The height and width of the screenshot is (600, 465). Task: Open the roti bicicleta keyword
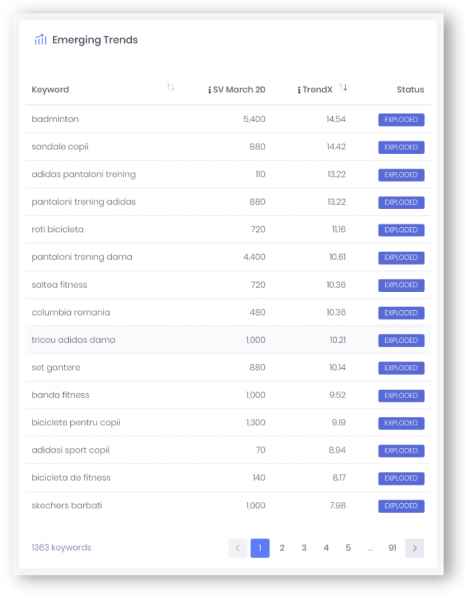57,229
